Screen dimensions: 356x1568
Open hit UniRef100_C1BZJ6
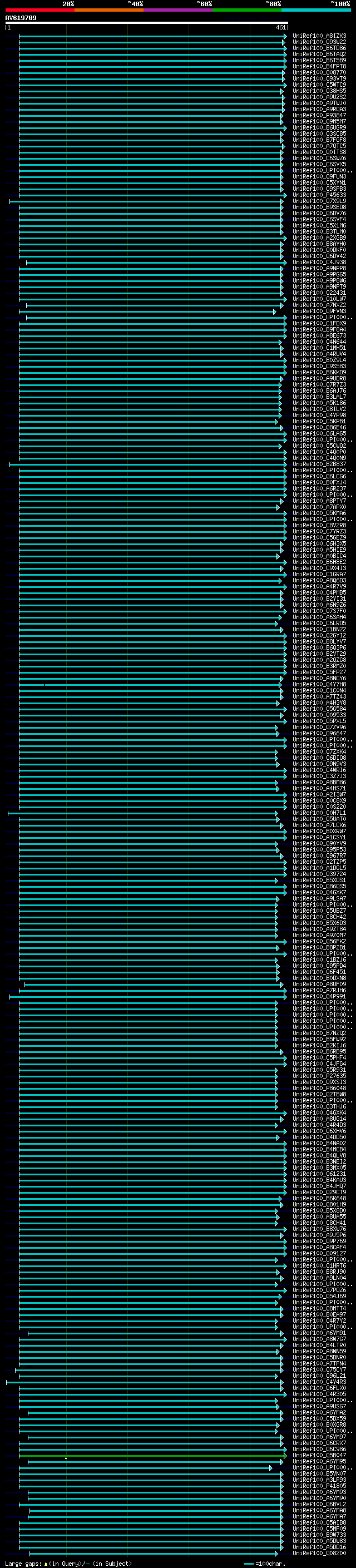tap(319, 960)
